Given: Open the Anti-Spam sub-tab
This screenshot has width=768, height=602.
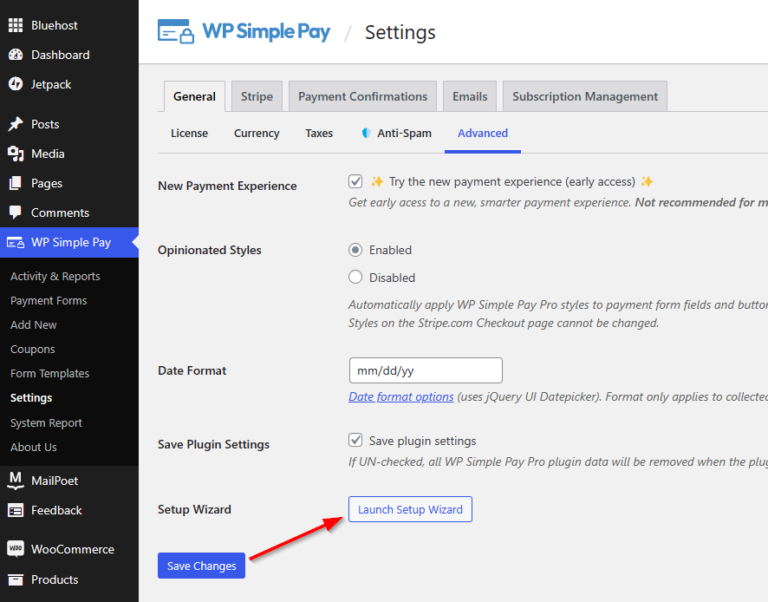Looking at the screenshot, I should click(x=396, y=133).
